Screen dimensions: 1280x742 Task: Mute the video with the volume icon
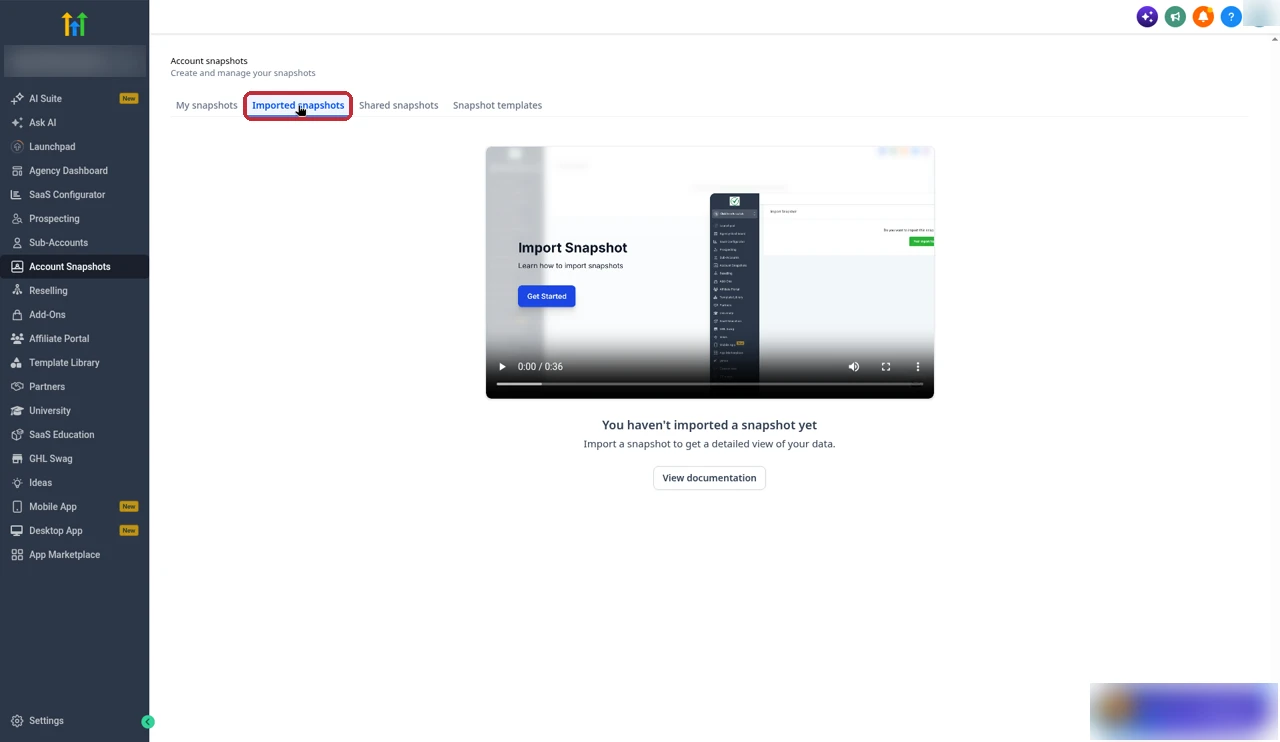point(854,367)
